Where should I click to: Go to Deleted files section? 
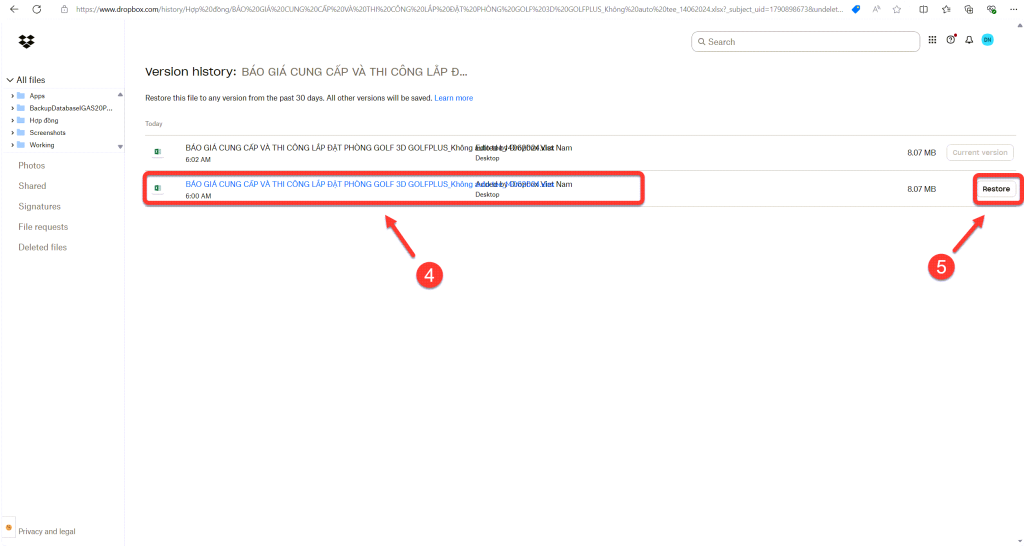pos(43,247)
